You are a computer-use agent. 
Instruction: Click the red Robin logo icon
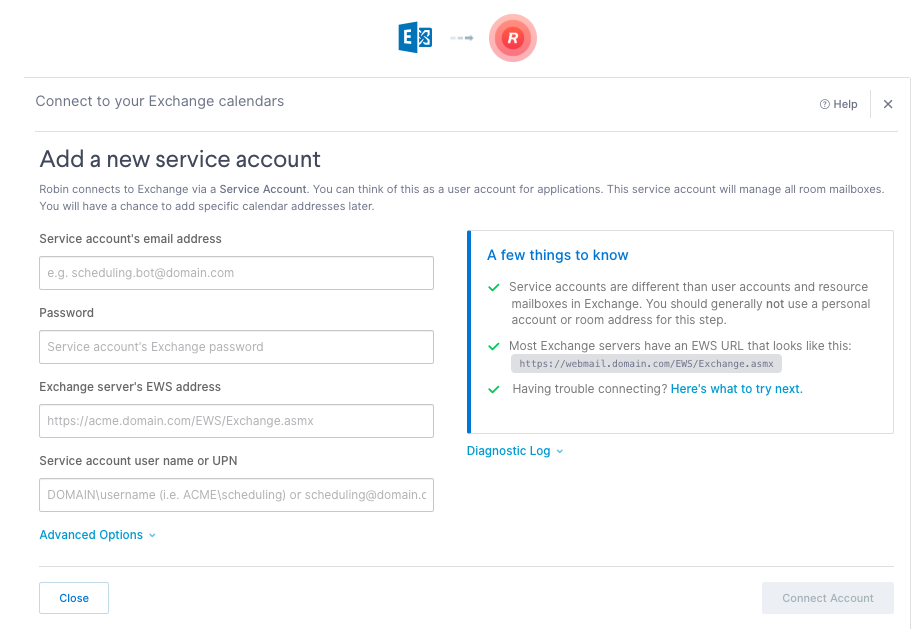pyautogui.click(x=512, y=38)
